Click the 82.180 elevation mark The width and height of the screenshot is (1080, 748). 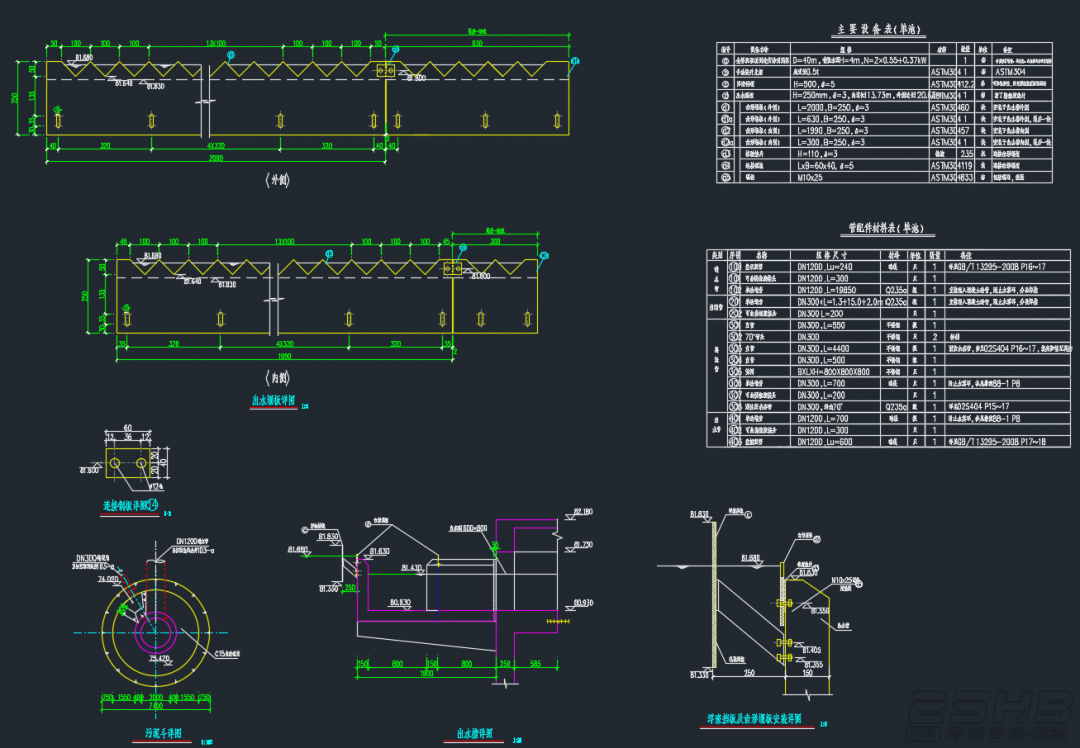(x=583, y=512)
